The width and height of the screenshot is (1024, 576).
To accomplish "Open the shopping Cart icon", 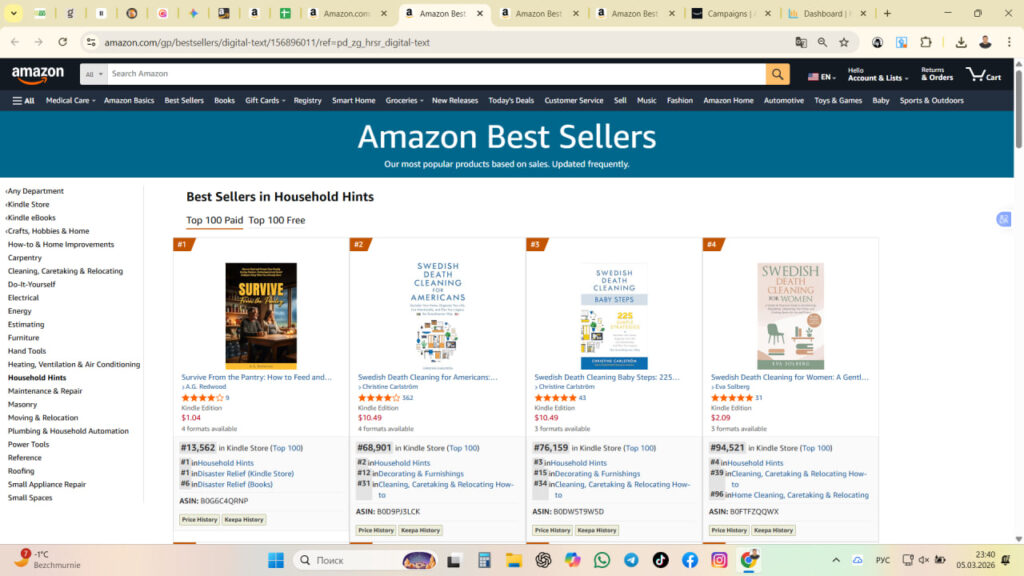I will pos(984,74).
